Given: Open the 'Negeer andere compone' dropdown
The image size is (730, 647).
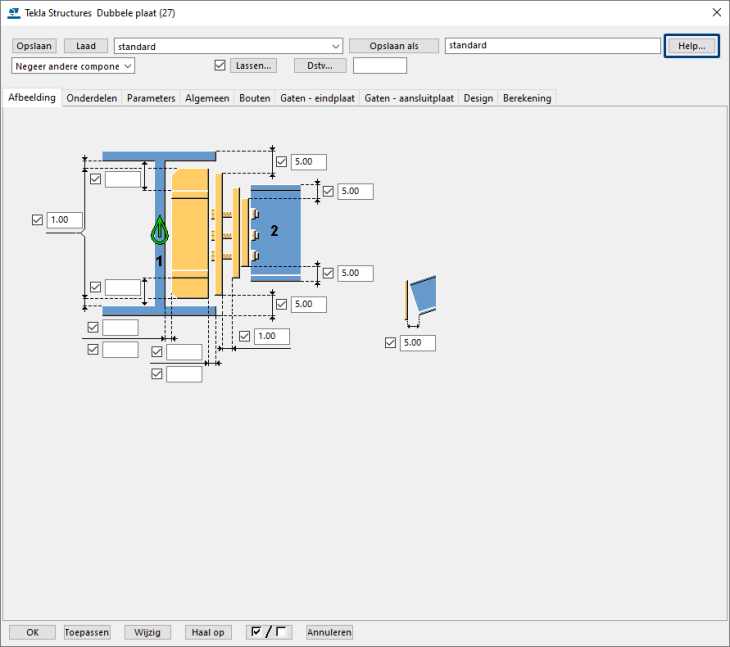Looking at the screenshot, I should pyautogui.click(x=73, y=66).
